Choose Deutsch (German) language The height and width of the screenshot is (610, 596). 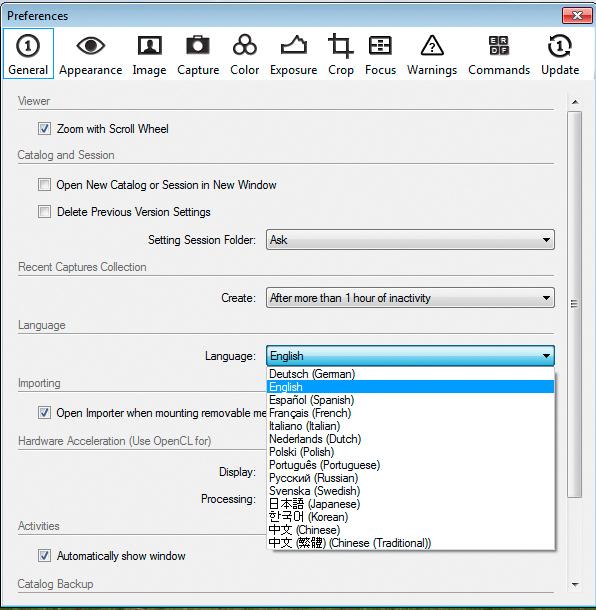410,374
